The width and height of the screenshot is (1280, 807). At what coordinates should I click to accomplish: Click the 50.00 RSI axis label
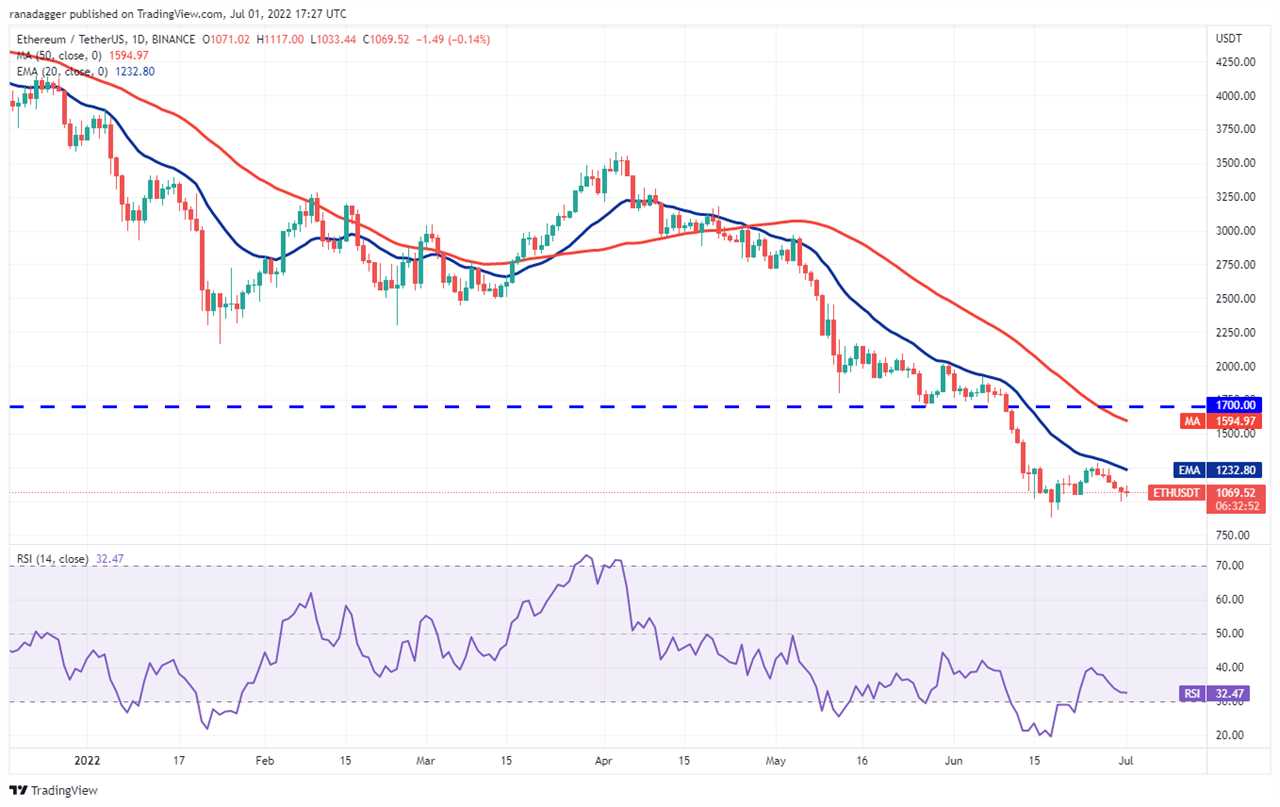[x=1229, y=634]
